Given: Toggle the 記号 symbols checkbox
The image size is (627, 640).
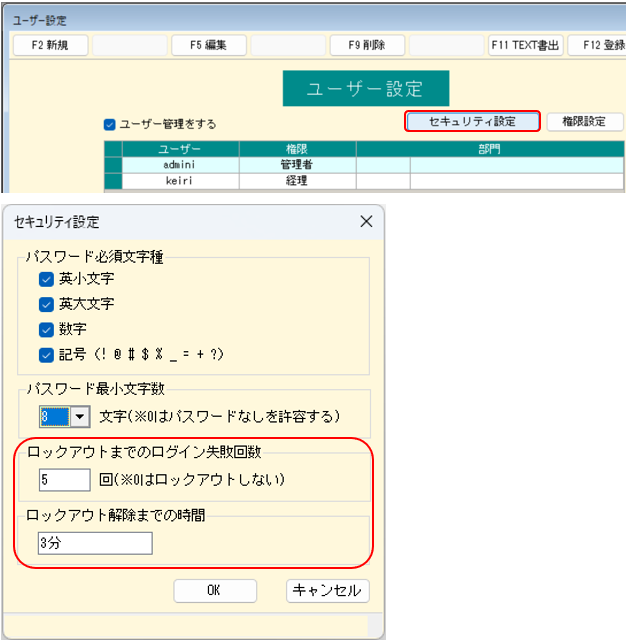Looking at the screenshot, I should pyautogui.click(x=46, y=354).
